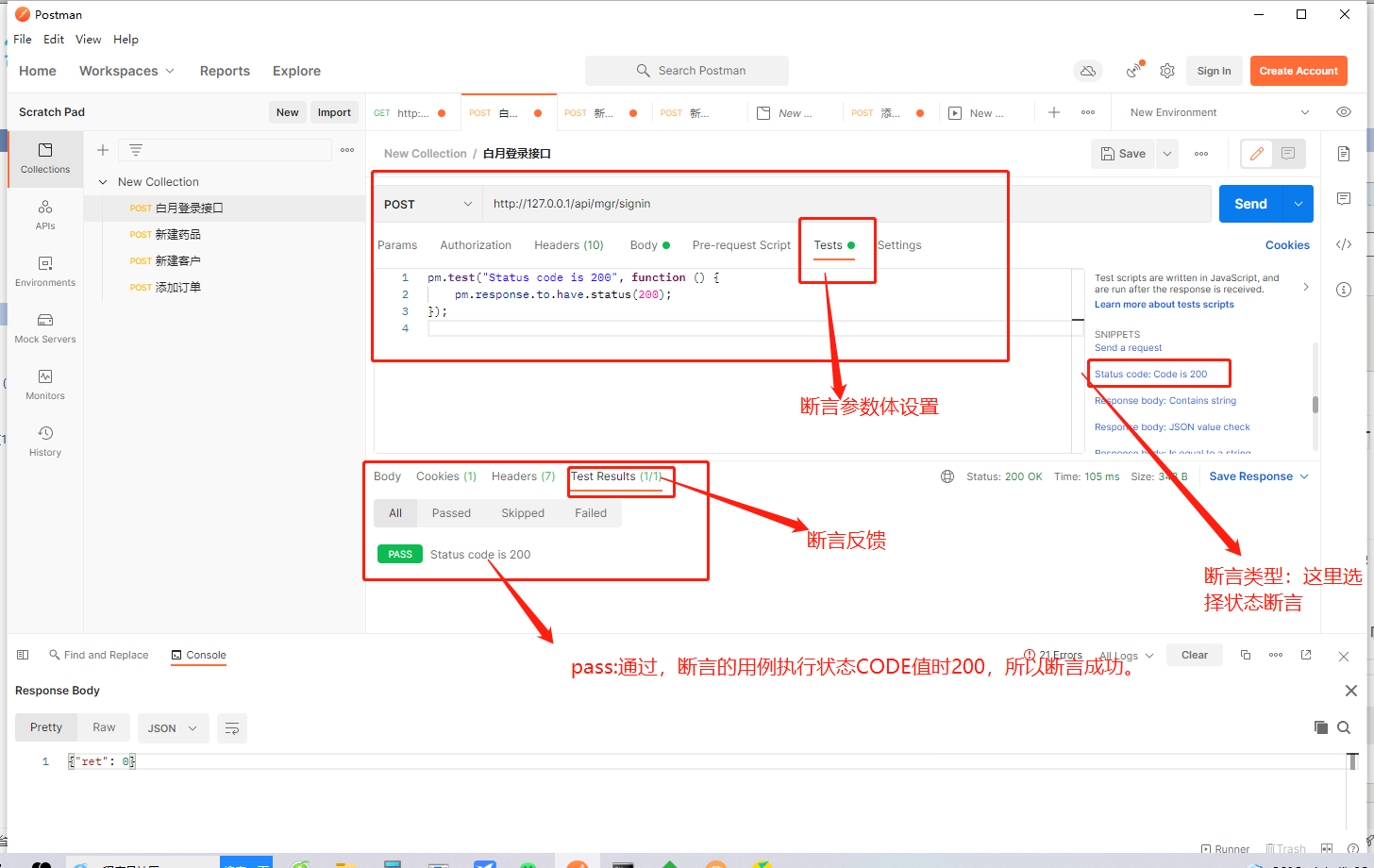
Task: Click the Create Account button
Action: tap(1299, 71)
